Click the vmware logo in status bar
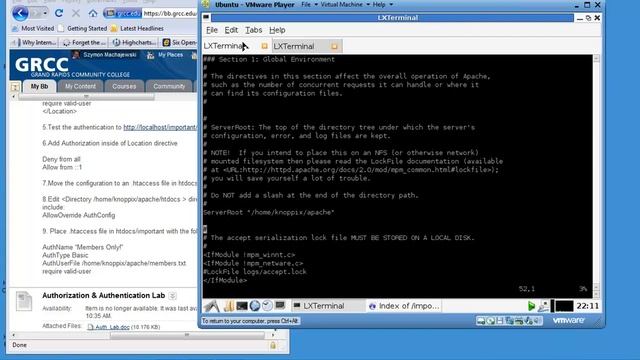The width and height of the screenshot is (640, 360). point(569,320)
